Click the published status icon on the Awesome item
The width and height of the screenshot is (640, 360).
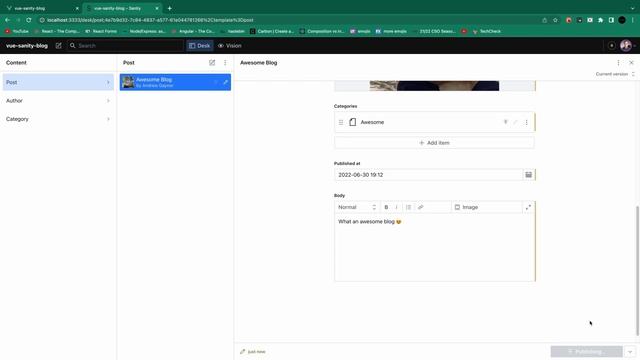(x=505, y=122)
